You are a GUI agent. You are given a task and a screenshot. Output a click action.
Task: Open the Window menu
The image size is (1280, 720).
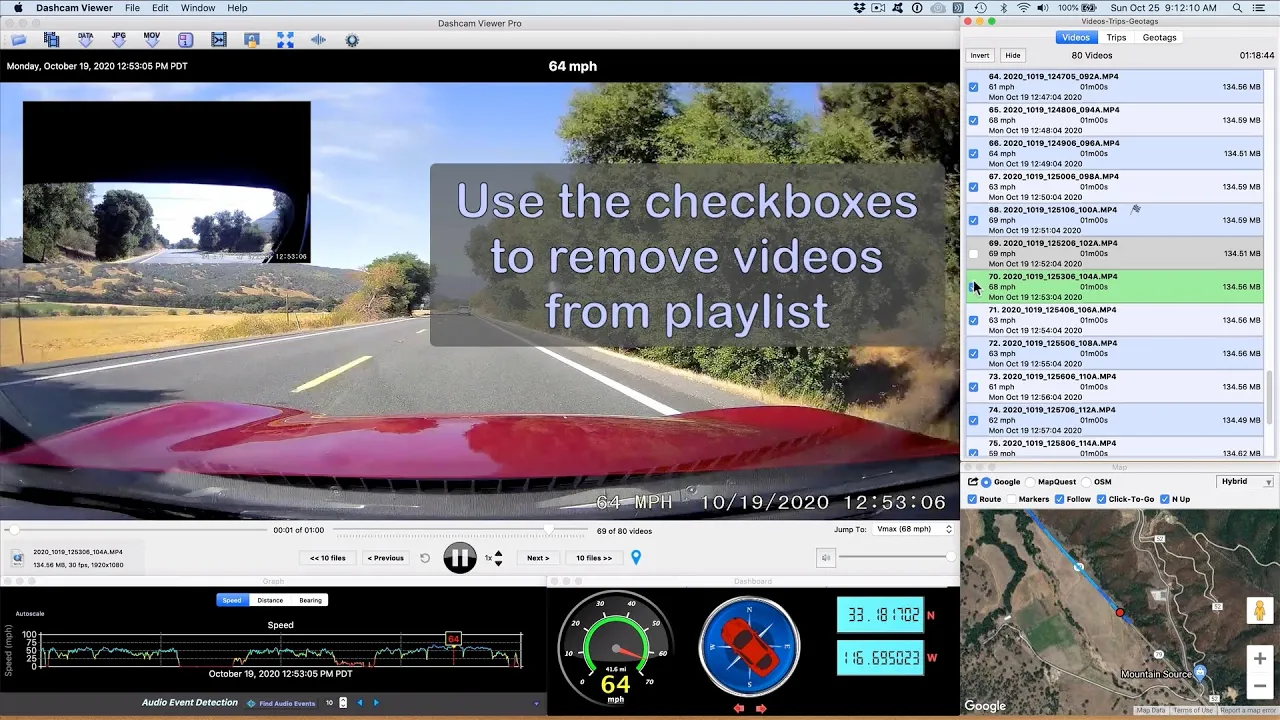tap(198, 8)
